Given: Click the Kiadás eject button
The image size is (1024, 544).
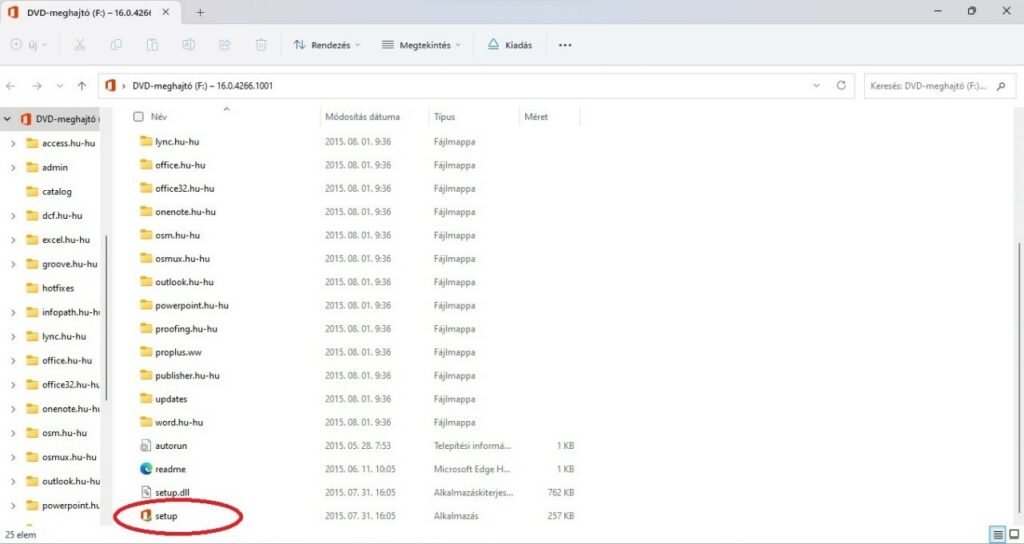Looking at the screenshot, I should point(510,45).
